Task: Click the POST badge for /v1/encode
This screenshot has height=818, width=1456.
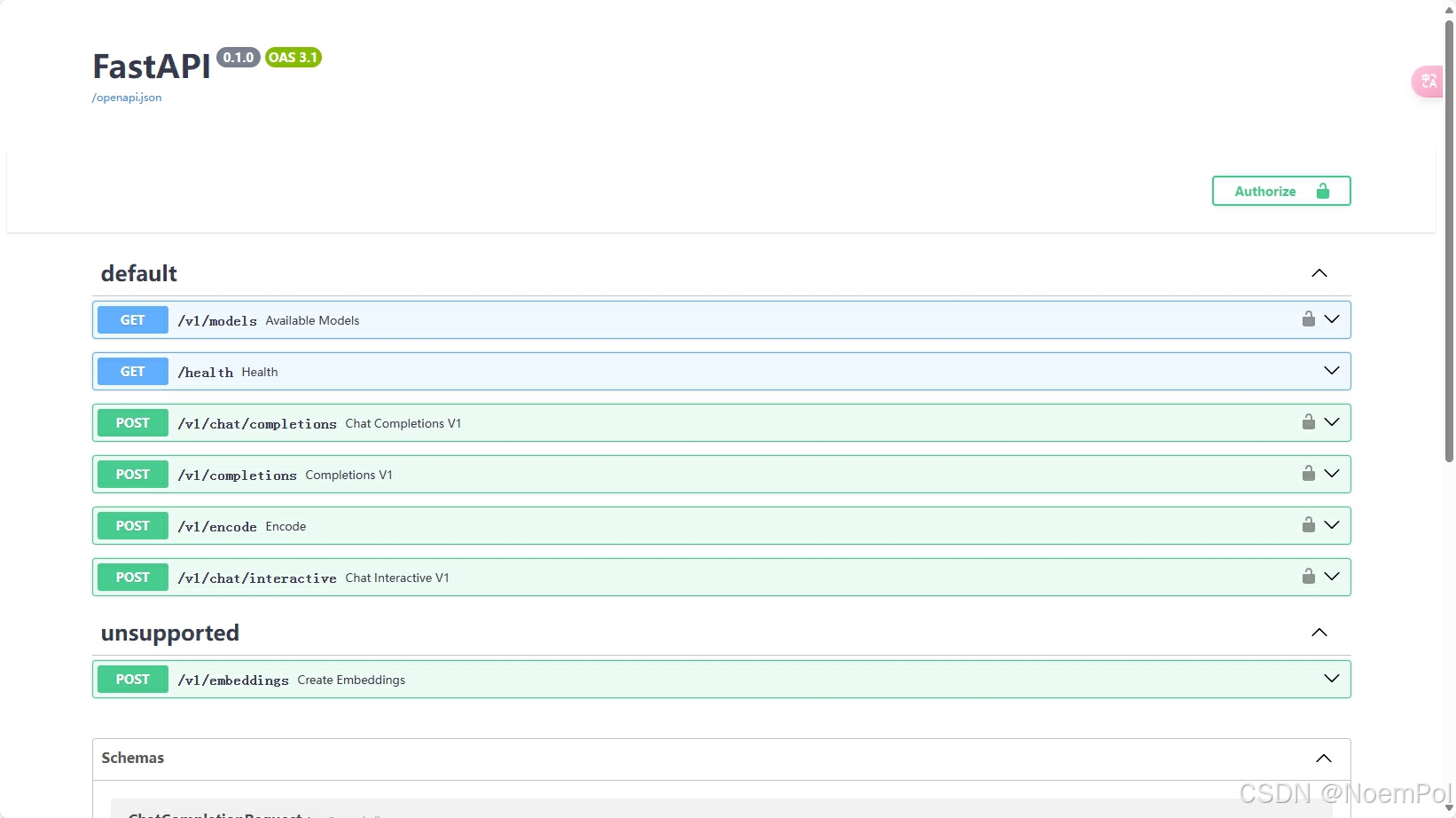Action: click(132, 526)
